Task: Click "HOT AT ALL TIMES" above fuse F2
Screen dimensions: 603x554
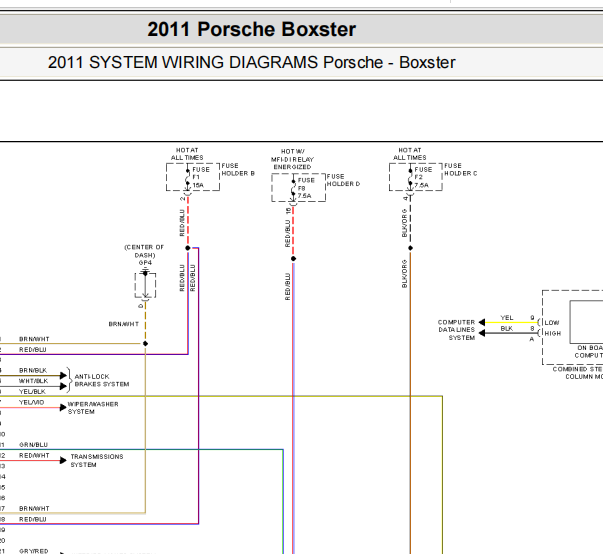Action: (x=410, y=154)
